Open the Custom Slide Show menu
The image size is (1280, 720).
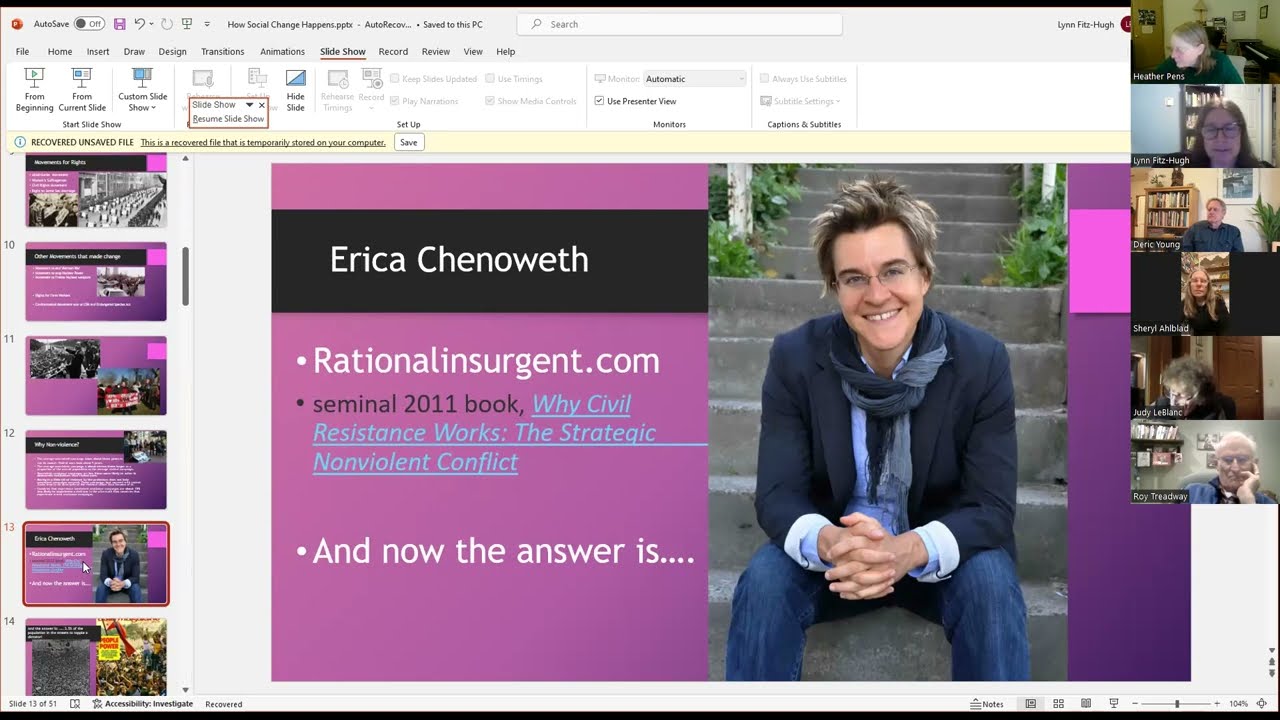(142, 89)
